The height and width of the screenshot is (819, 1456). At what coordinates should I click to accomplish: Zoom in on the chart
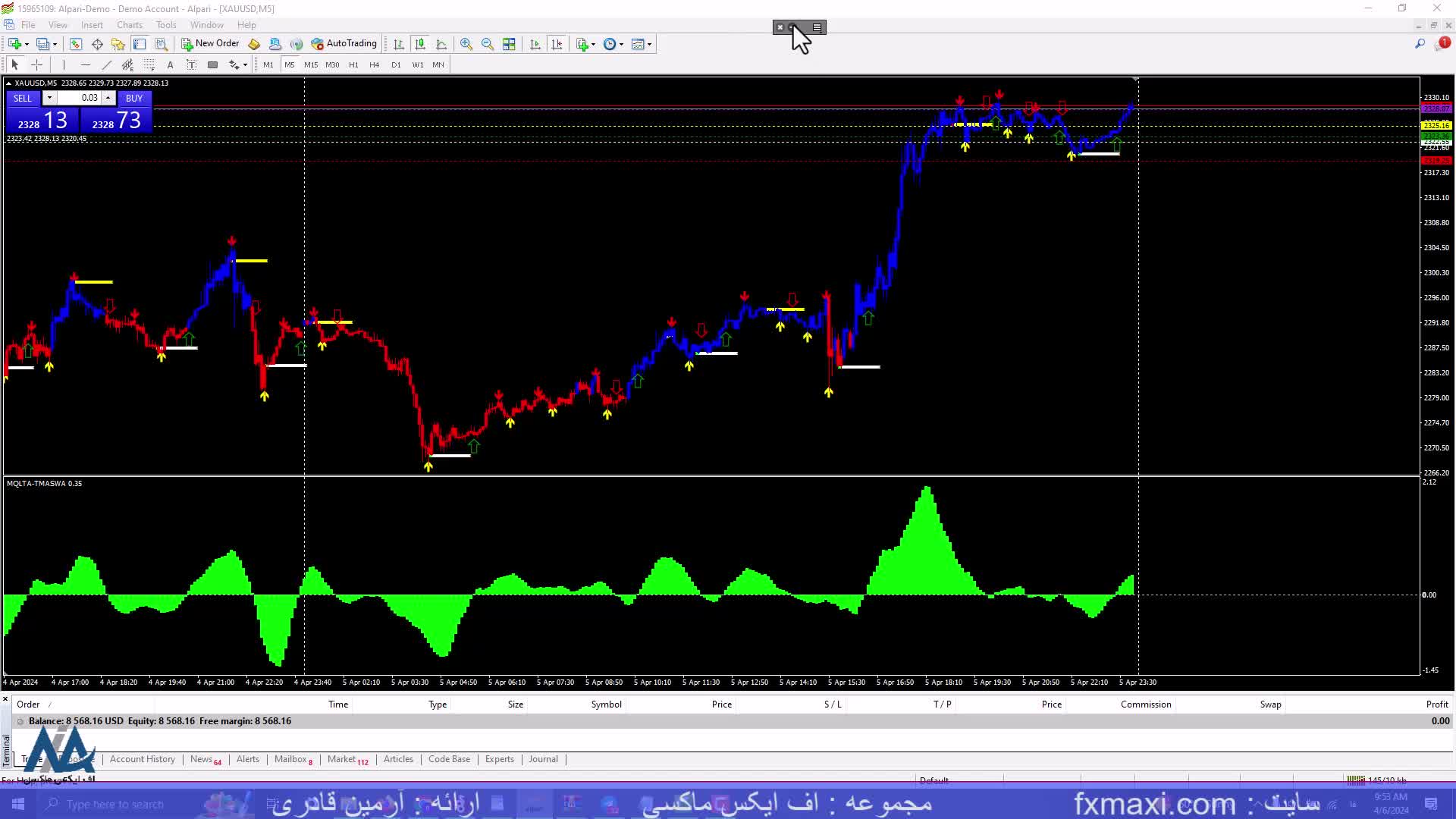[x=466, y=44]
